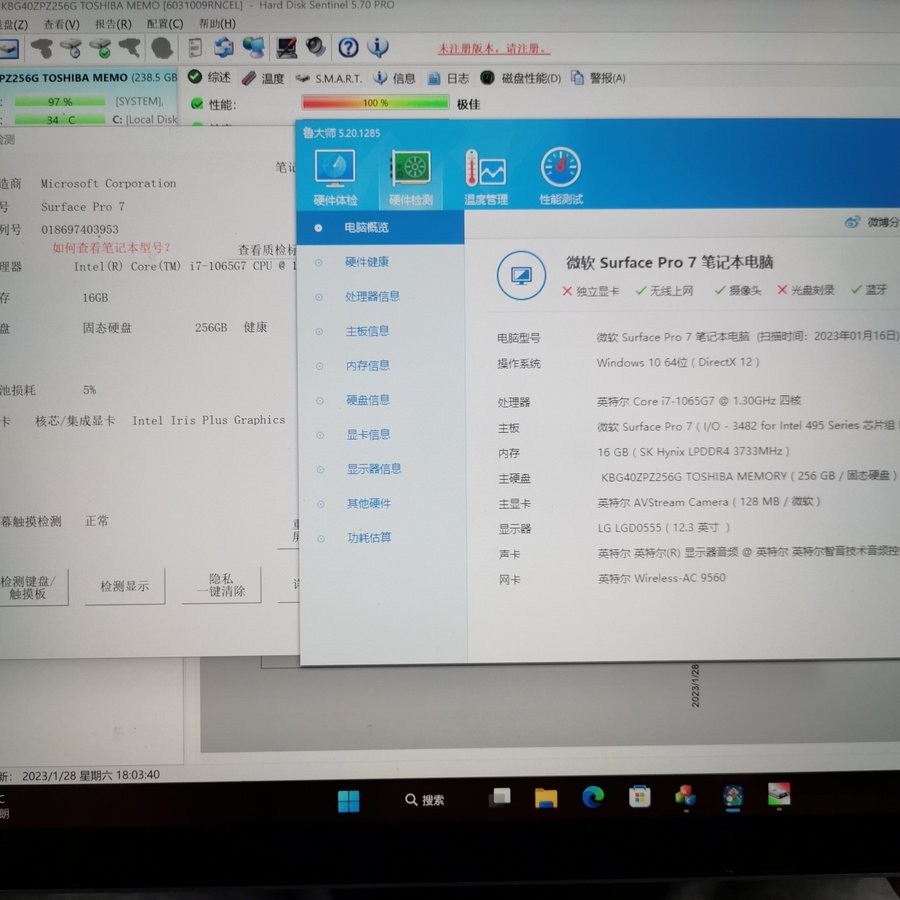900x900 pixels.
Task: Select the 硬件检测 hardware detection icon
Action: pyautogui.click(x=410, y=177)
